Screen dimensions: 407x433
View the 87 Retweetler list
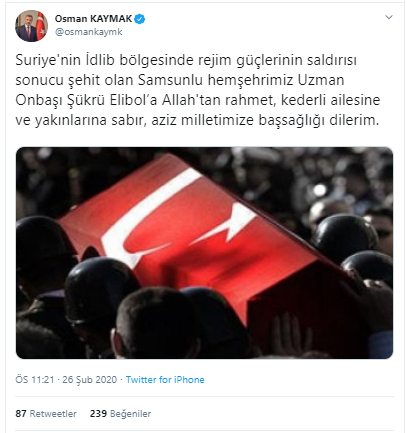click(46, 414)
